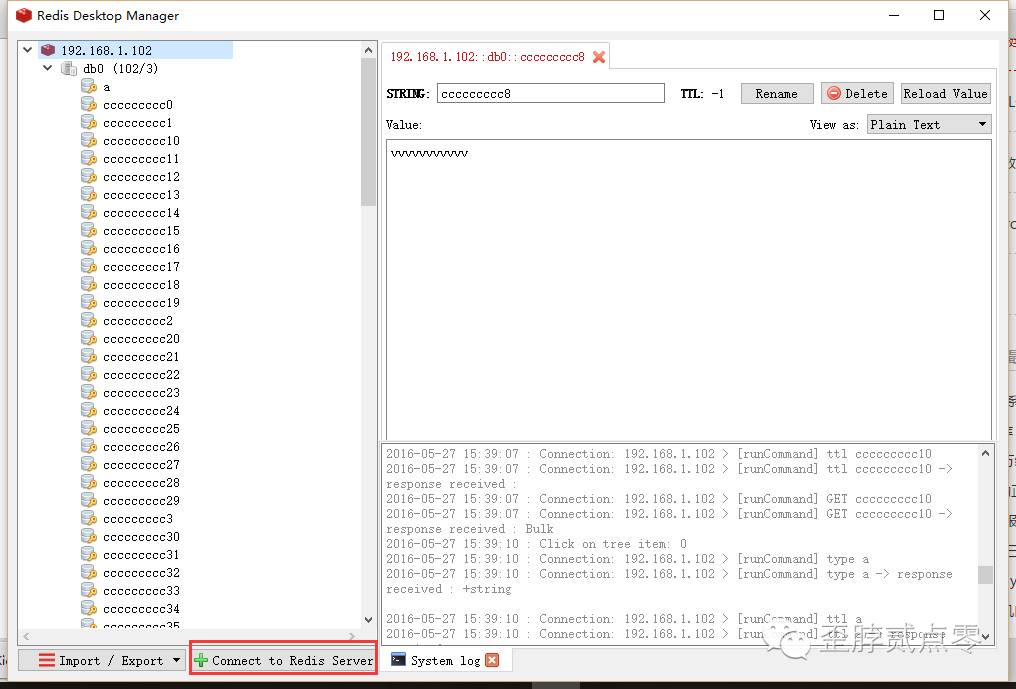Click the key icon next to cccccccccc1
The width and height of the screenshot is (1016, 689).
89,123
